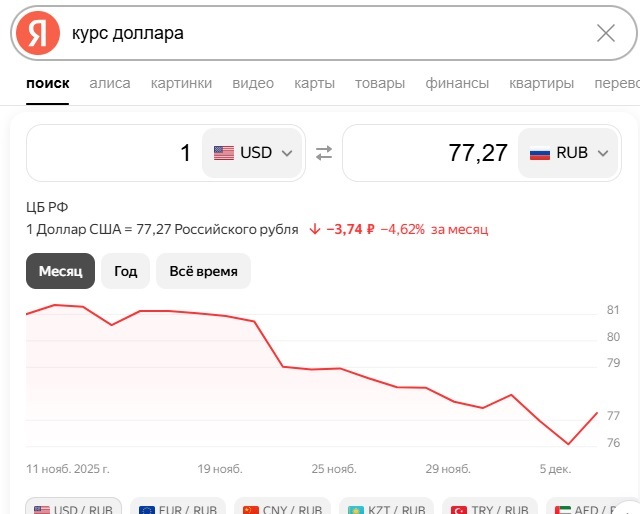
Task: Select the KZT / RUB pair button
Action: pos(386,508)
